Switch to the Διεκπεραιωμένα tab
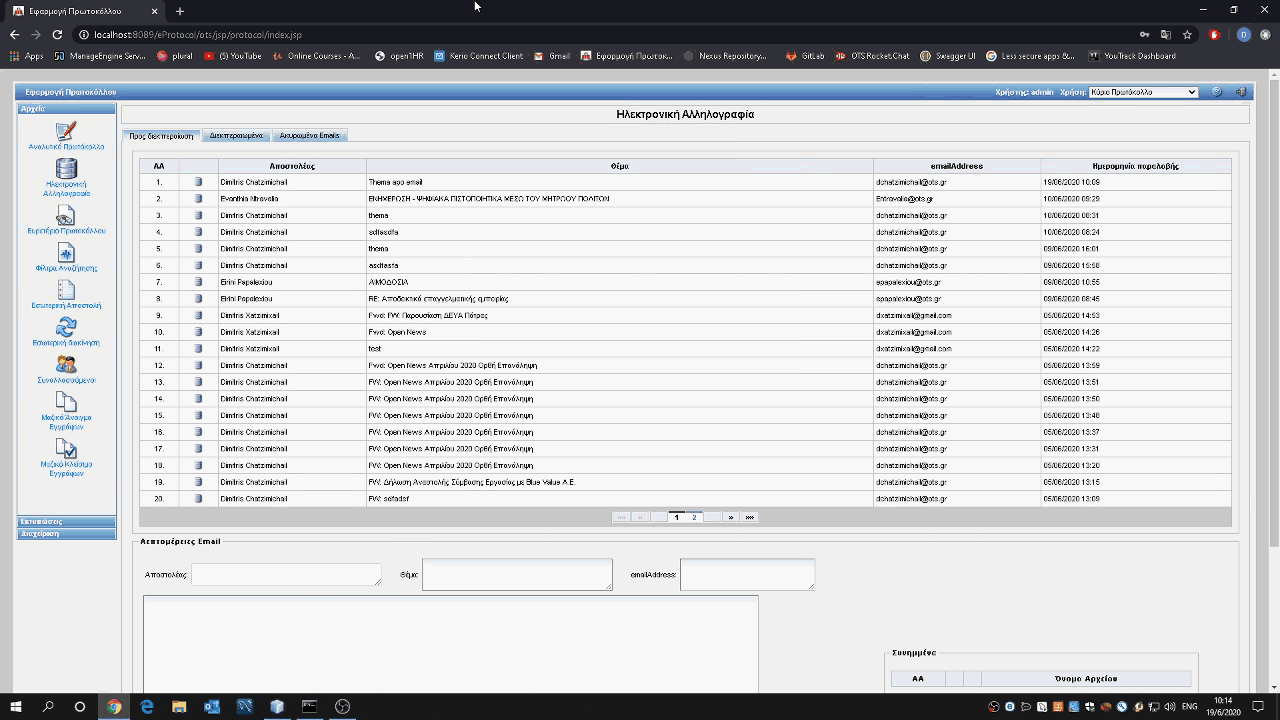 click(236, 135)
